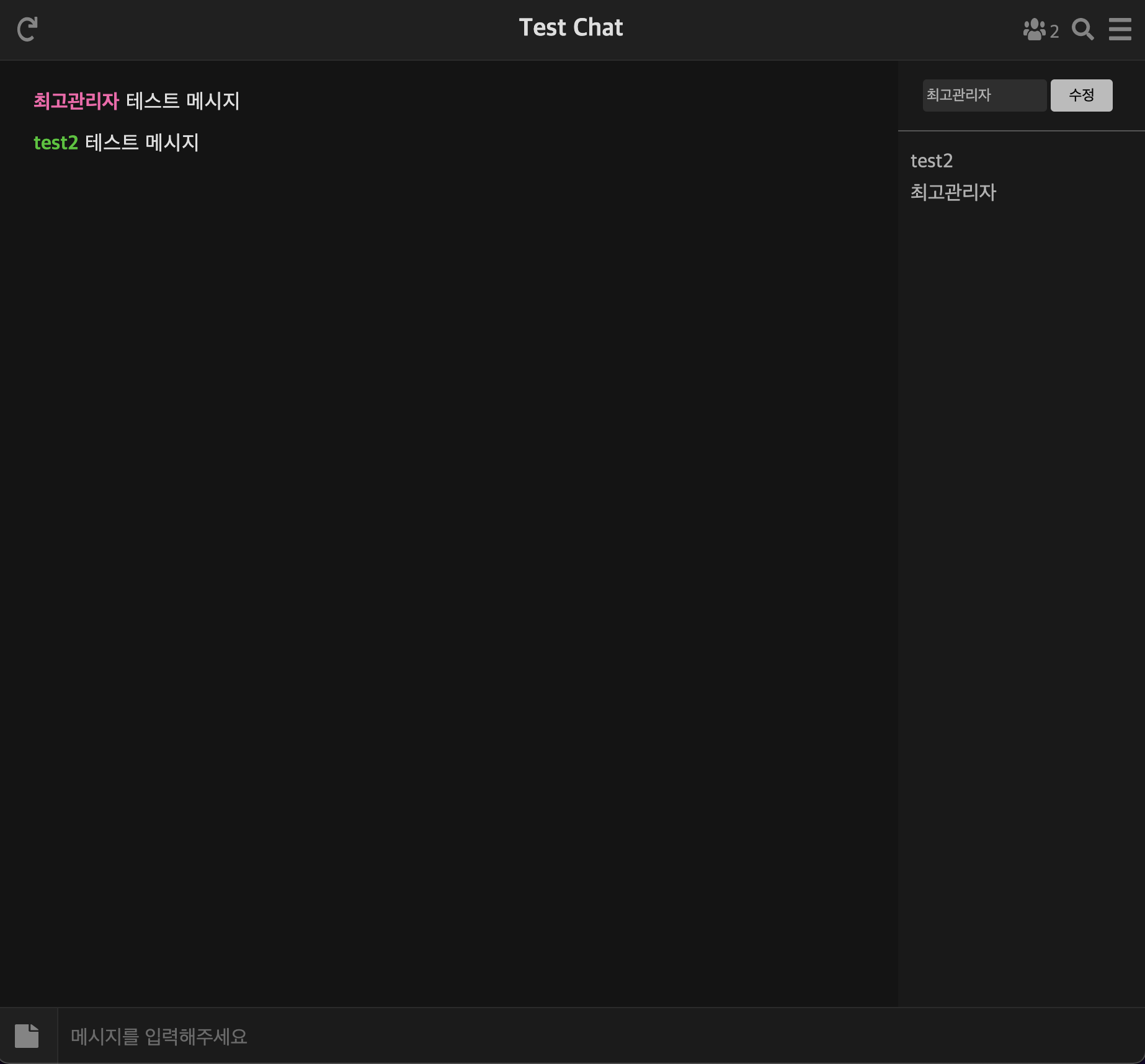Click test2's 테스트 메시지 message text

coord(142,143)
